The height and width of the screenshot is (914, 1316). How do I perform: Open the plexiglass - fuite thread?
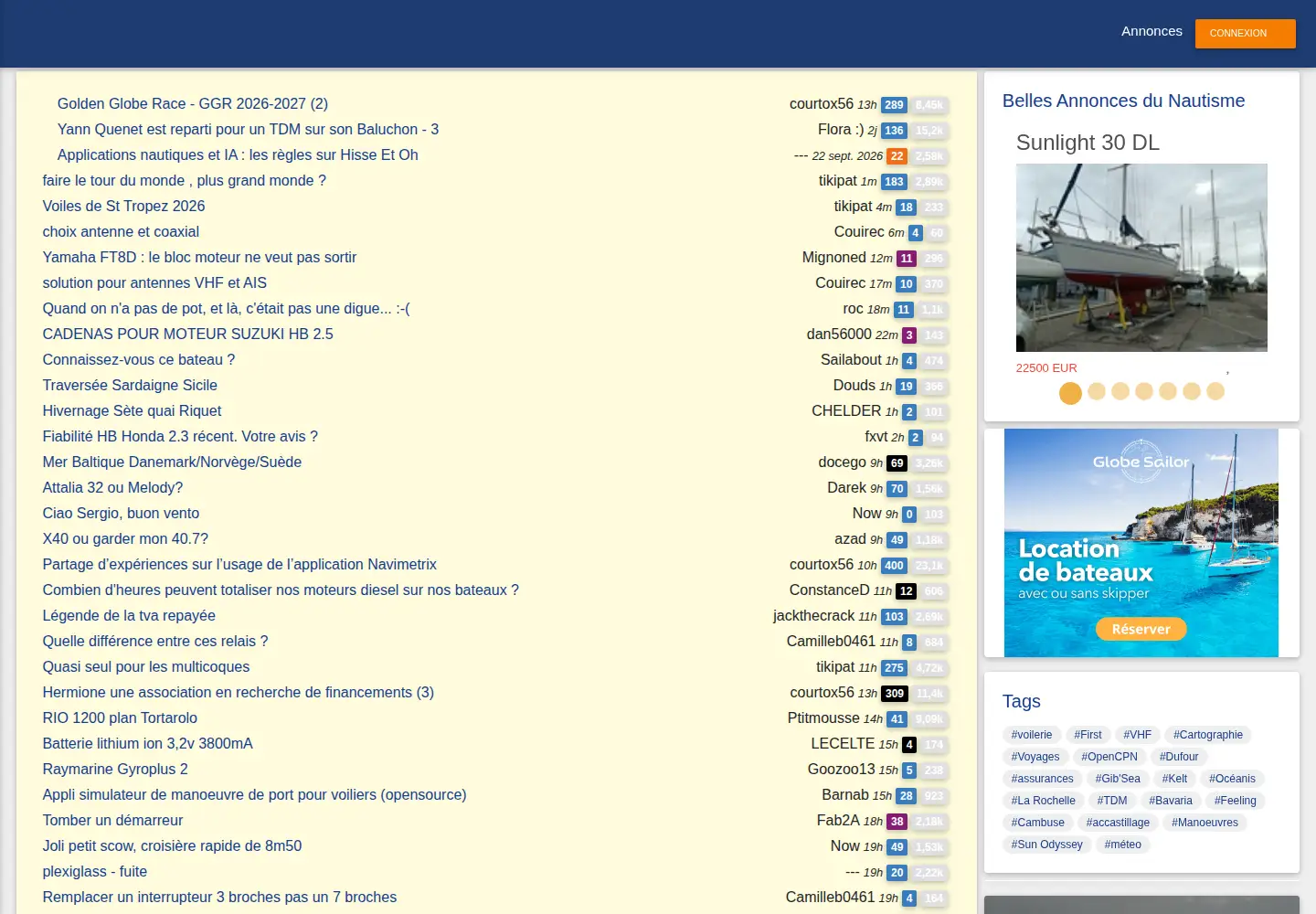tap(95, 872)
